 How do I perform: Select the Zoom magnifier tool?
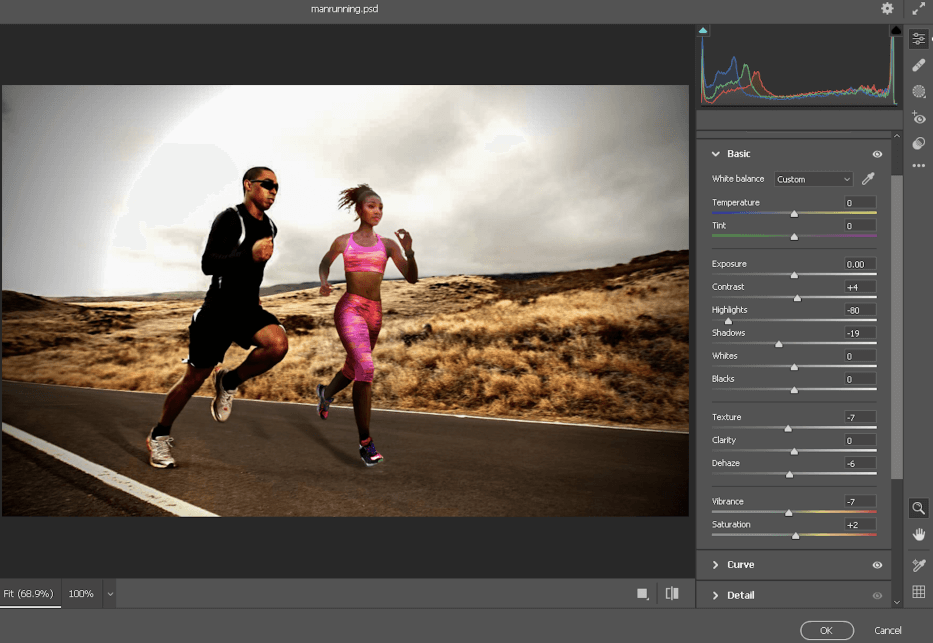coord(919,508)
